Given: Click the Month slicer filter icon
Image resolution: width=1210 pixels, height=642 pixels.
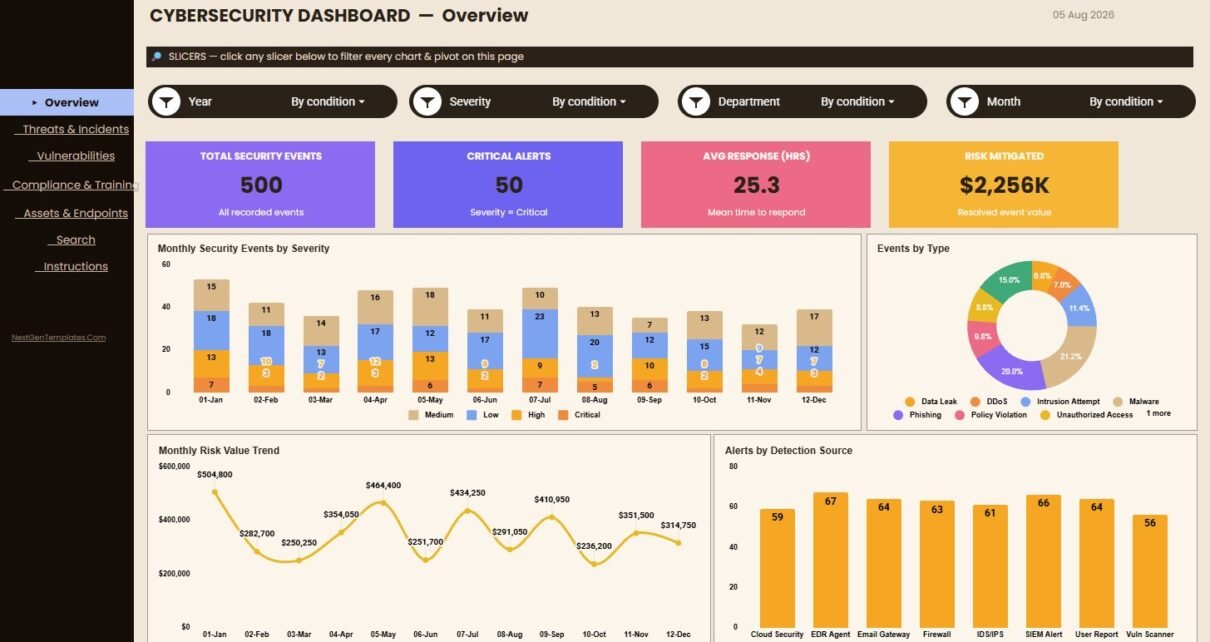Looking at the screenshot, I should (x=965, y=101).
